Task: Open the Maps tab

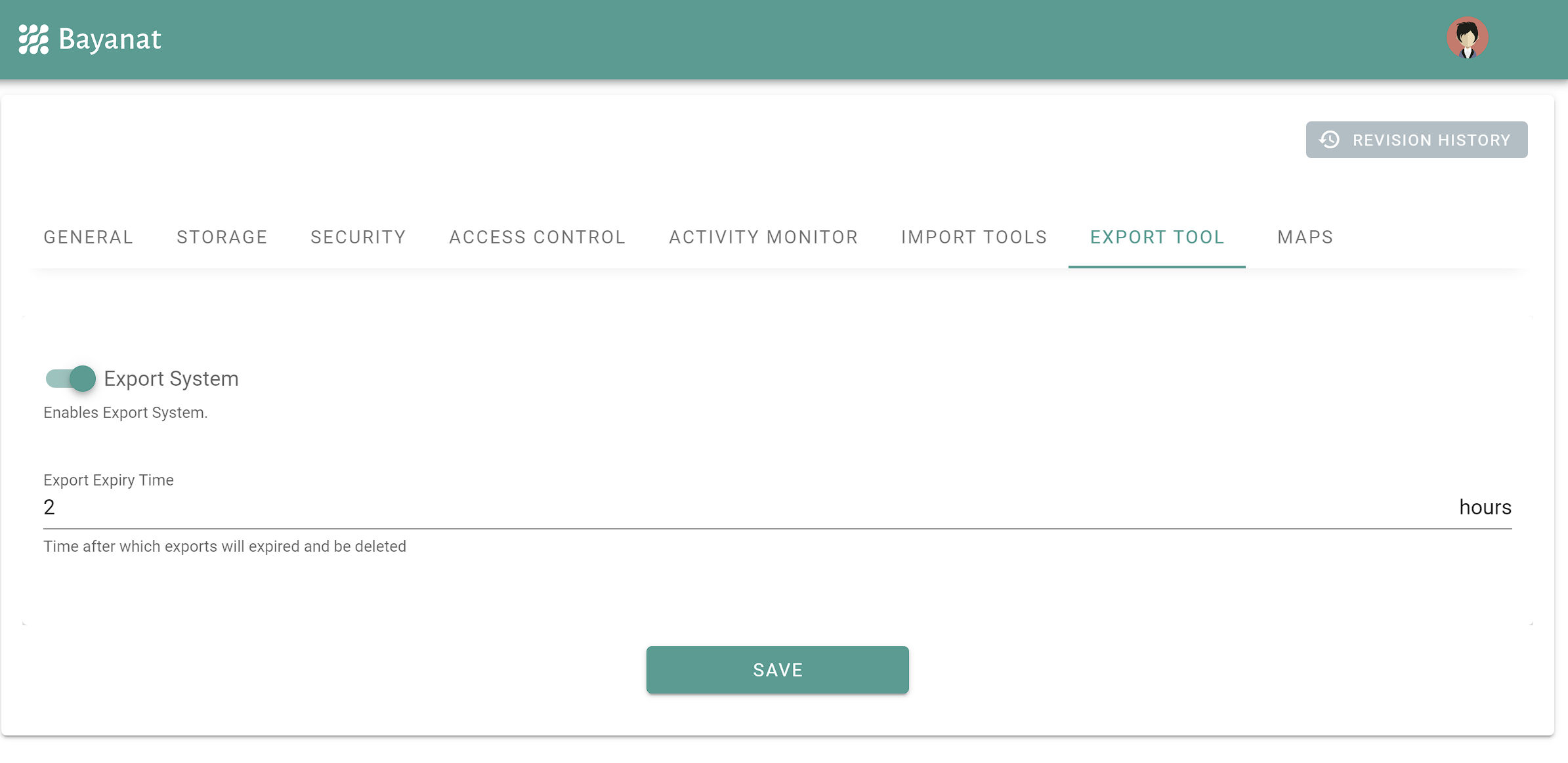Action: [1305, 237]
